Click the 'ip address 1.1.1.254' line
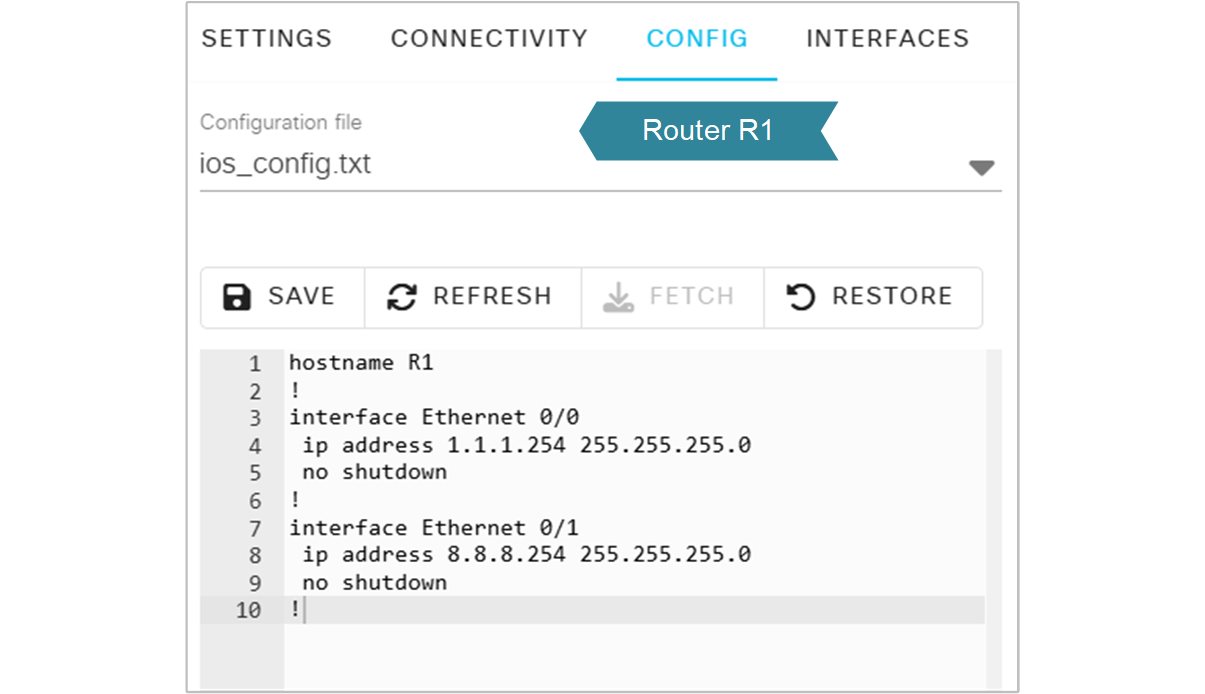 526,445
